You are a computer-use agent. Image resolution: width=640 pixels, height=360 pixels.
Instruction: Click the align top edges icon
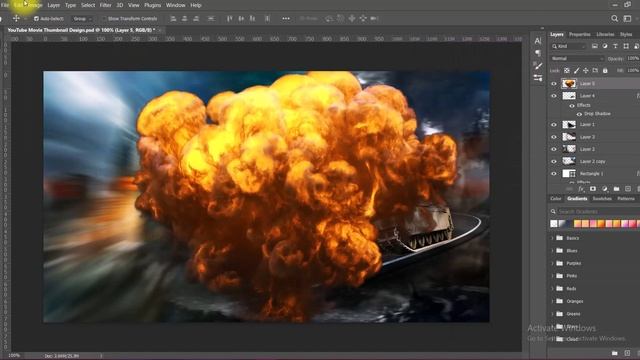(229, 18)
